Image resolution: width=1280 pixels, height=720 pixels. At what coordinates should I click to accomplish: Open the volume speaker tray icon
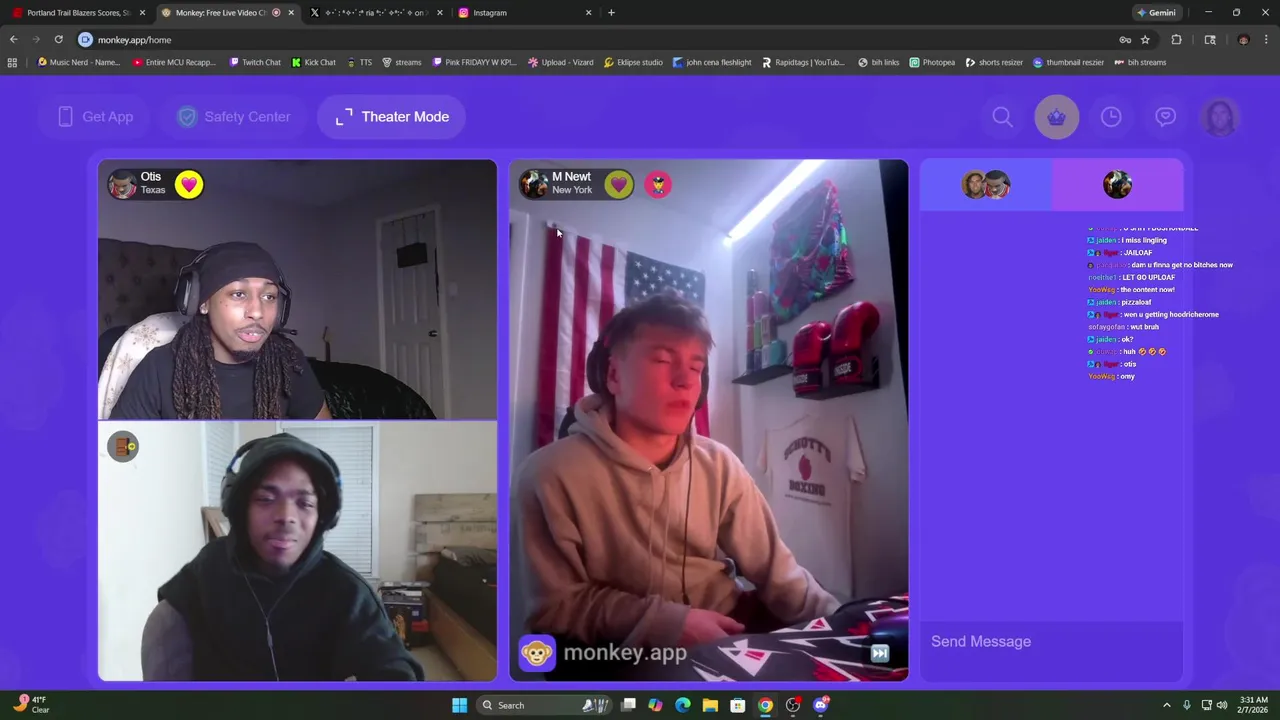(1222, 705)
